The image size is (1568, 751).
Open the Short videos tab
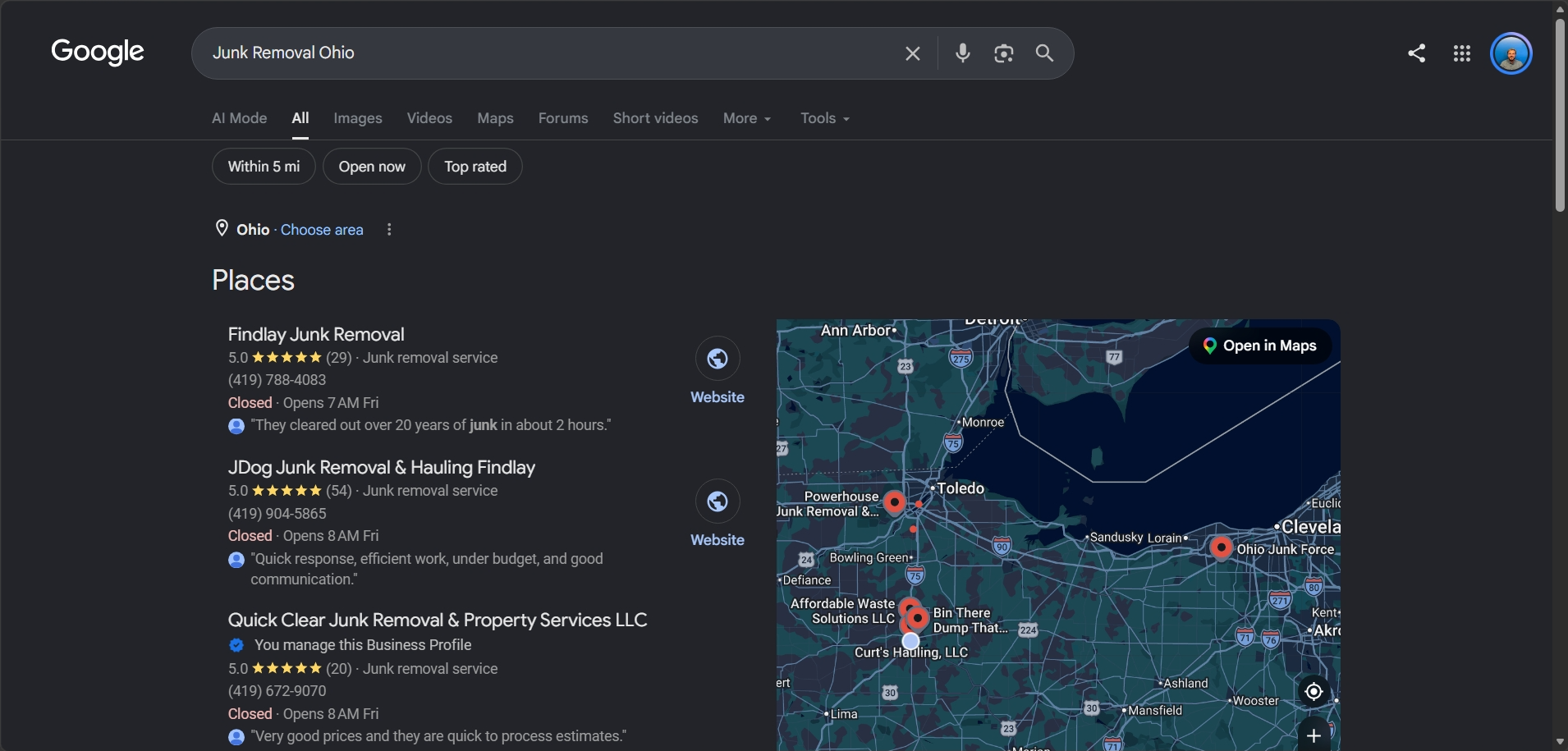point(655,118)
